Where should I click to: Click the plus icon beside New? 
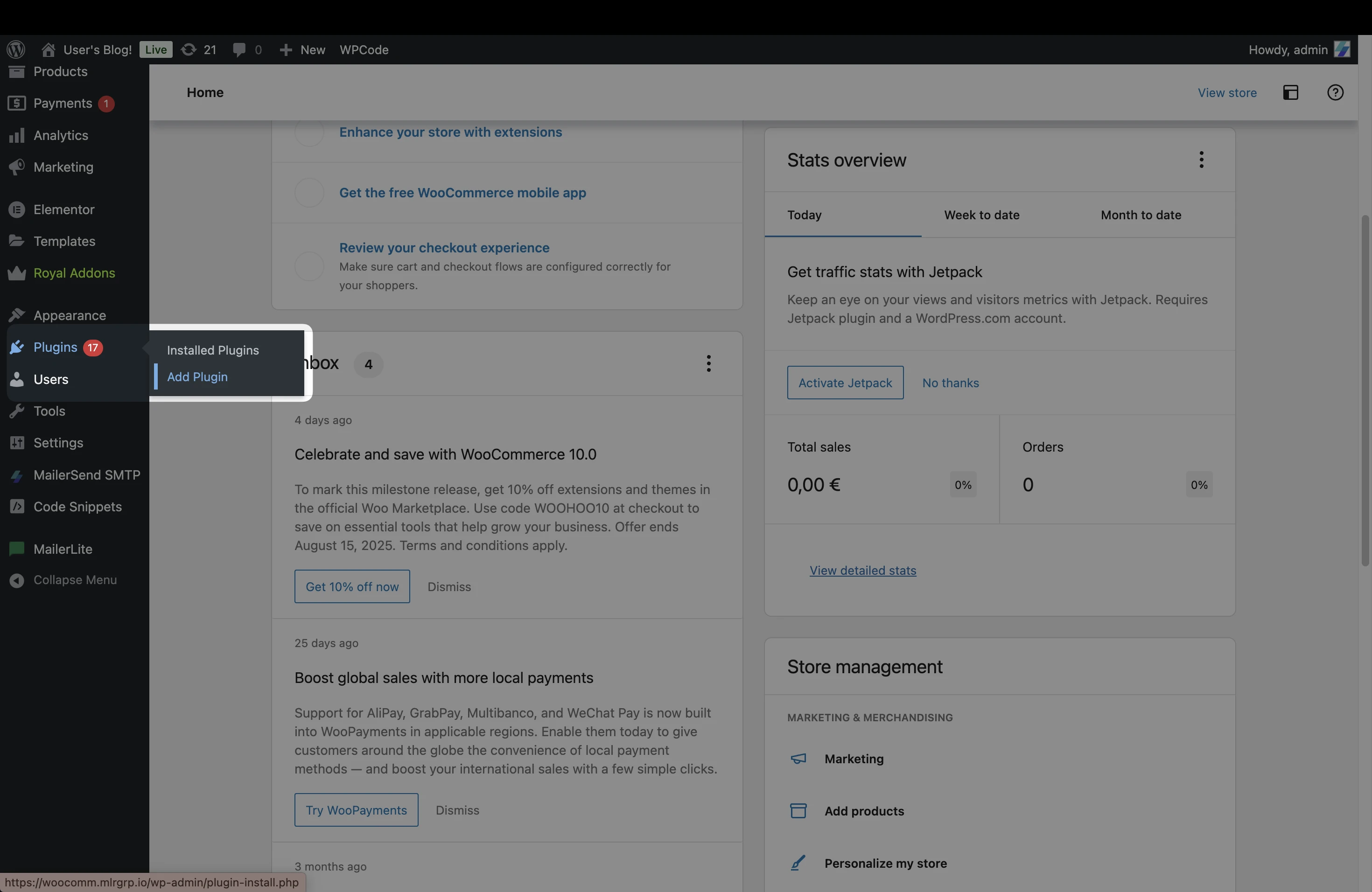click(x=285, y=50)
